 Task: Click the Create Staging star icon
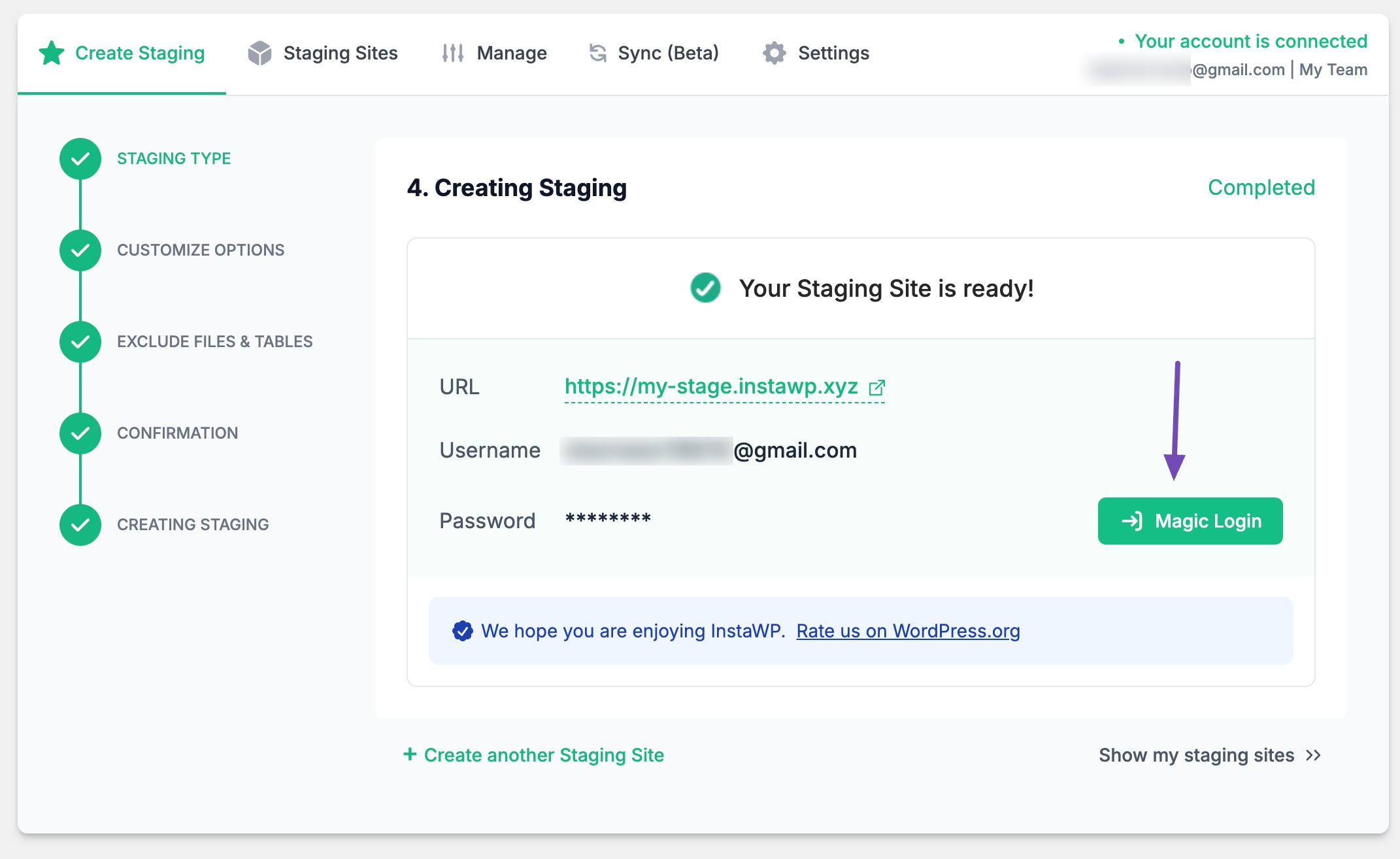52,53
